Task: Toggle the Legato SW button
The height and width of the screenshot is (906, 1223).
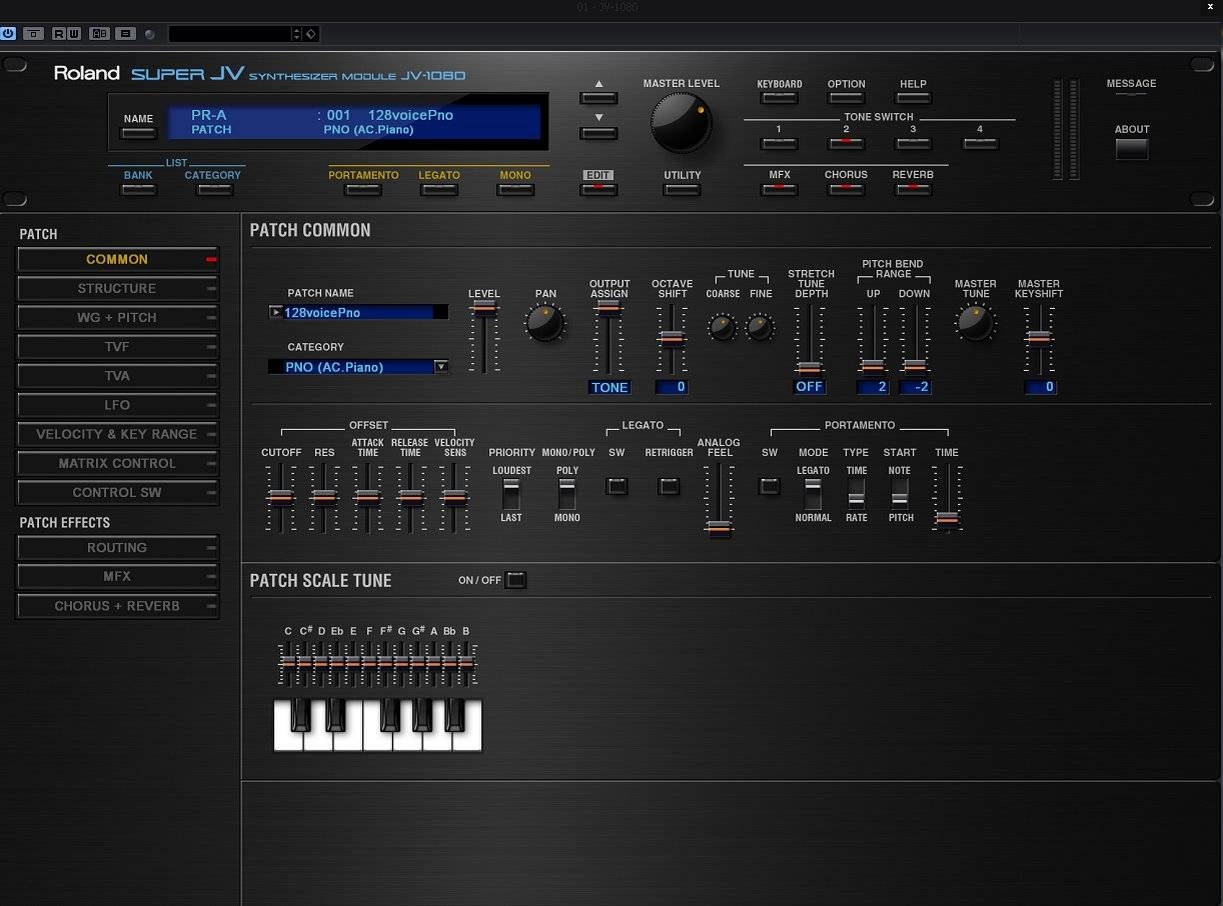Action: 617,486
